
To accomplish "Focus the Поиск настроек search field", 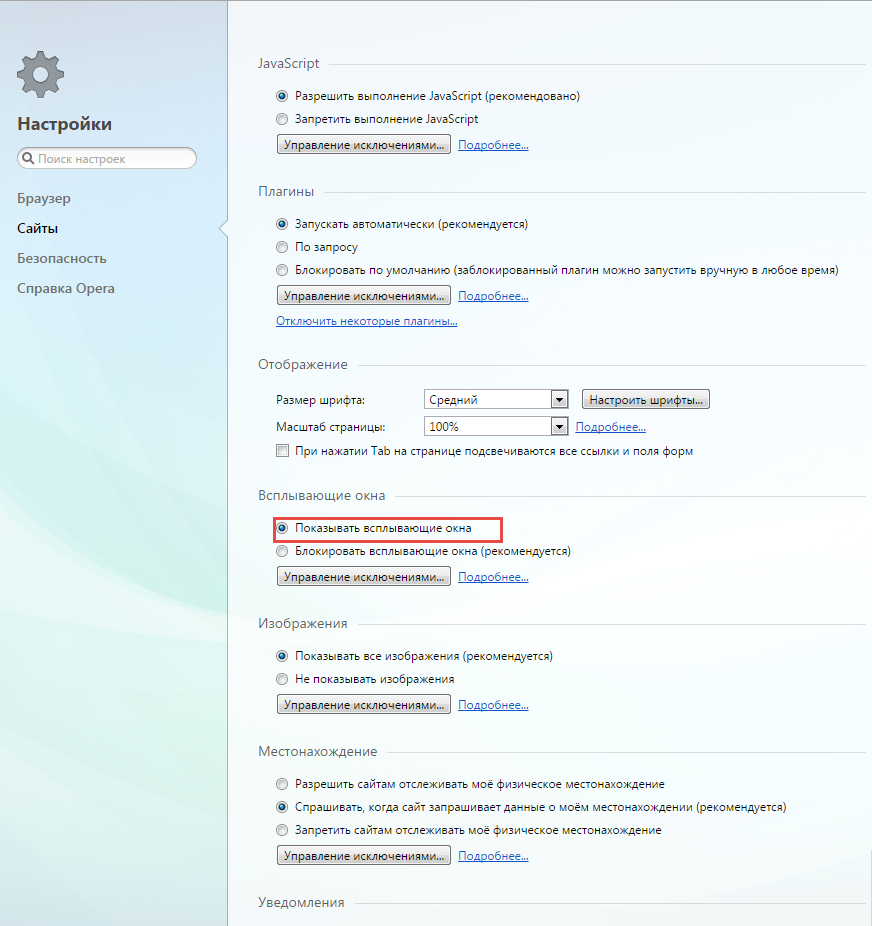I will [x=107, y=158].
